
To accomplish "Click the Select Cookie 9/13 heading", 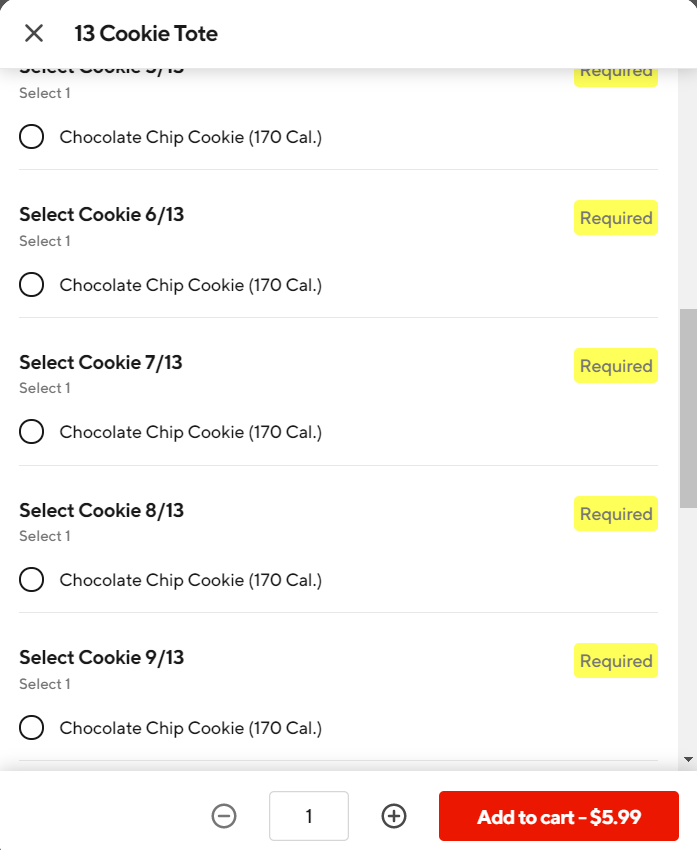I will pyautogui.click(x=102, y=658).
